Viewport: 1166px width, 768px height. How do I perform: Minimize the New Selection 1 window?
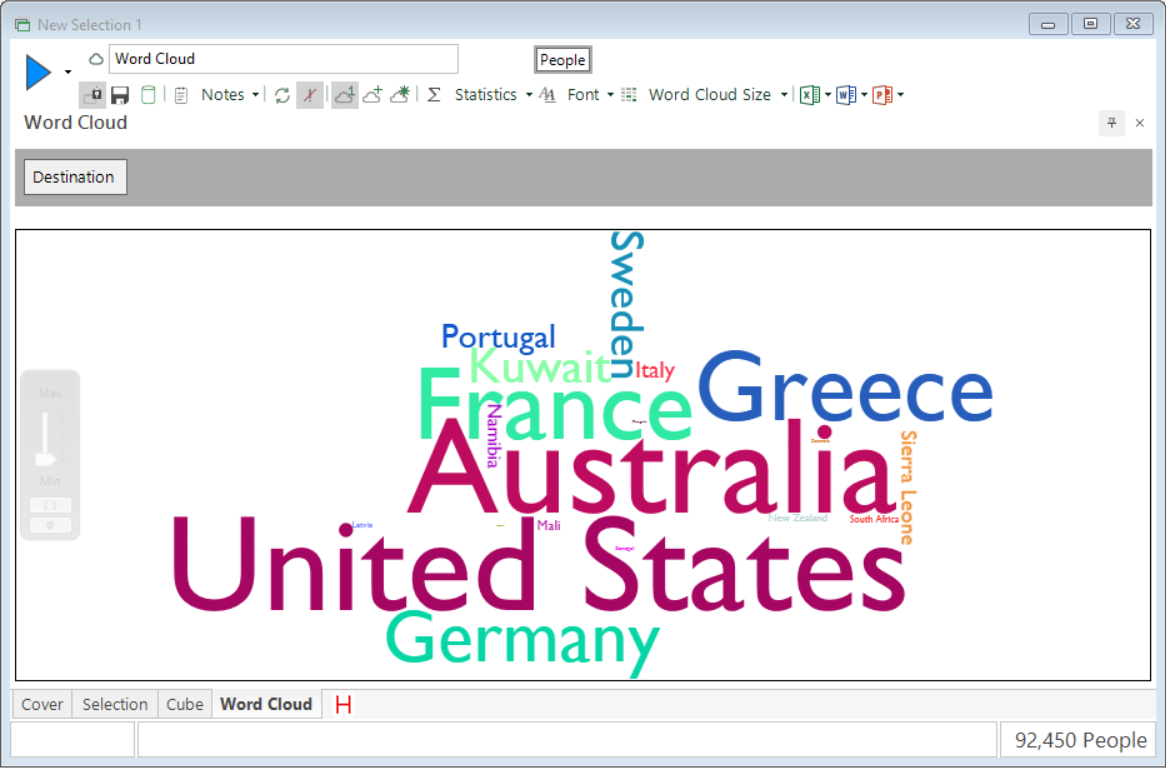(1049, 25)
